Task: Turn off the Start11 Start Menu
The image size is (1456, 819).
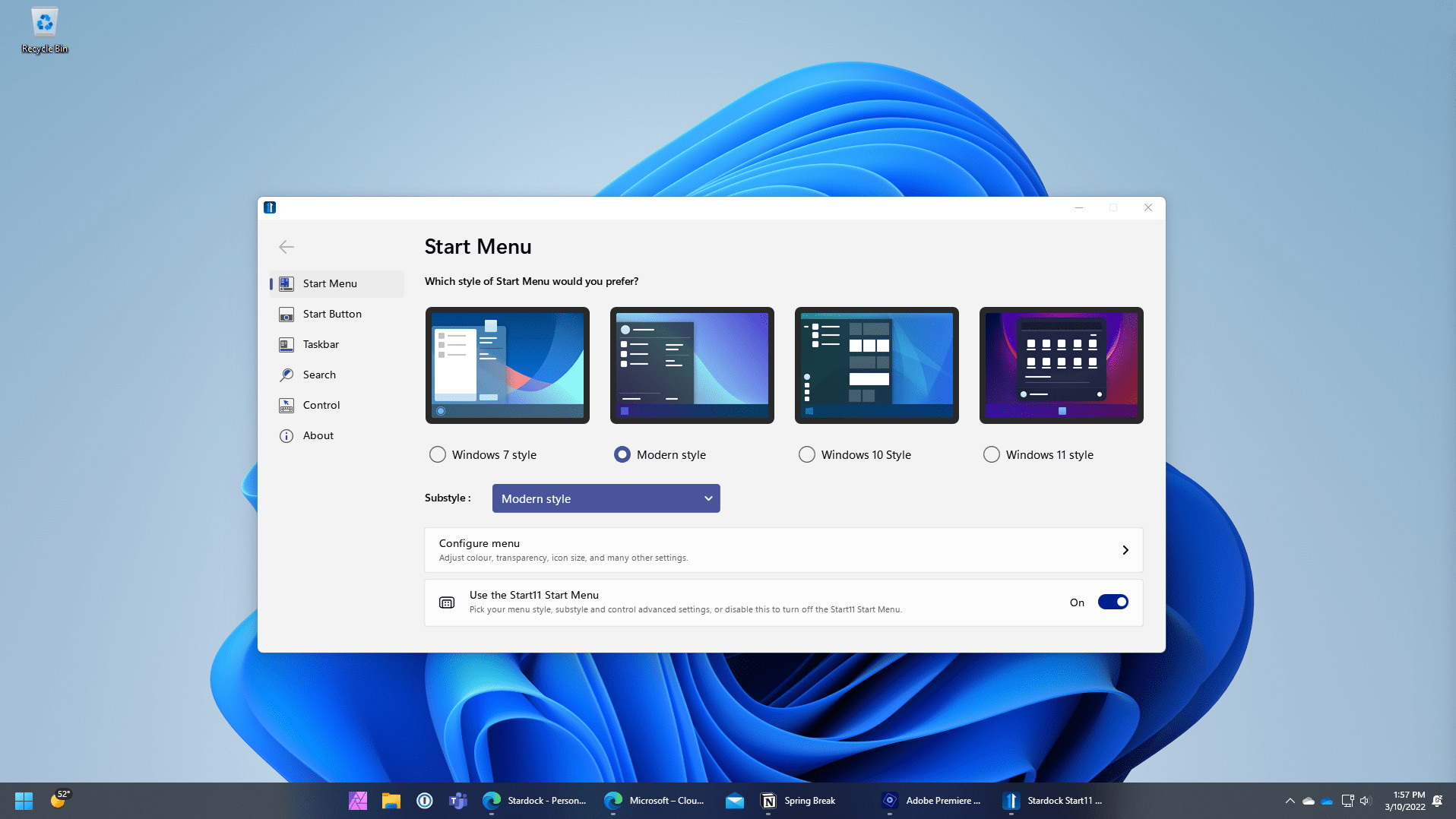Action: [1113, 601]
